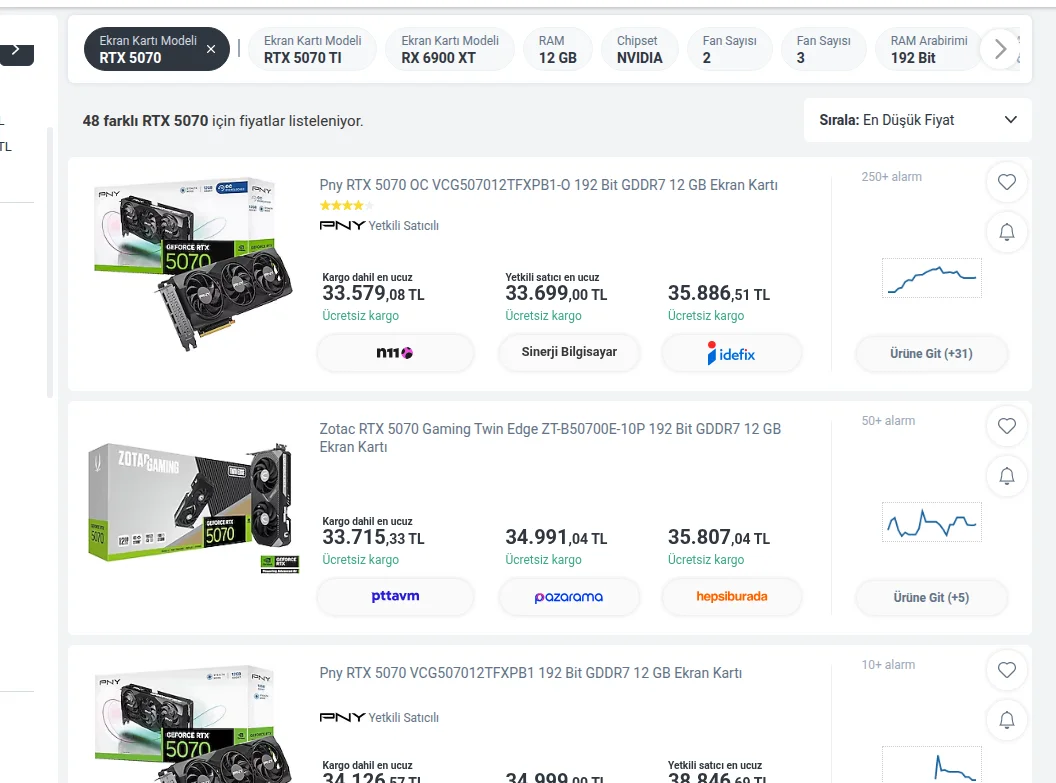The image size is (1056, 783).
Task: Open Pny RTX 5070 OC product title
Action: (x=548, y=185)
